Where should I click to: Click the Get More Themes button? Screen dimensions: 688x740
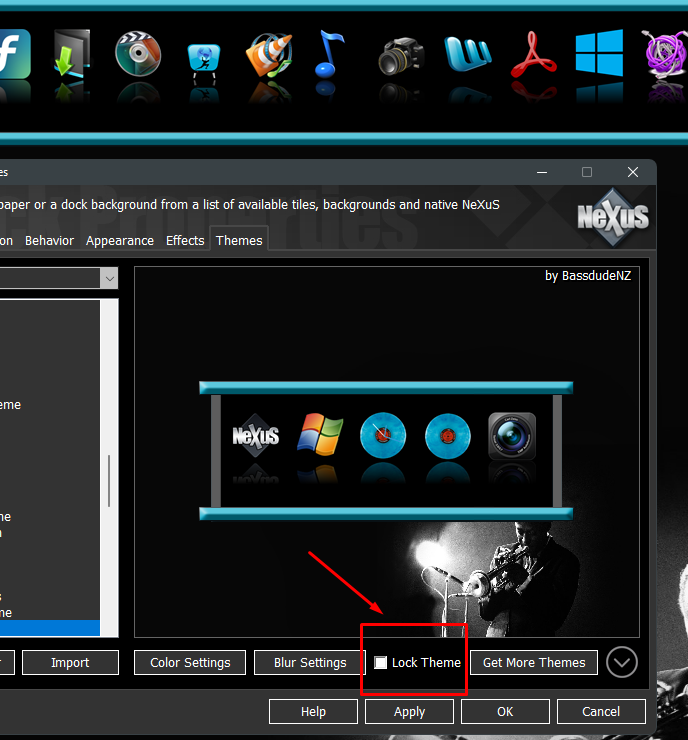(534, 663)
